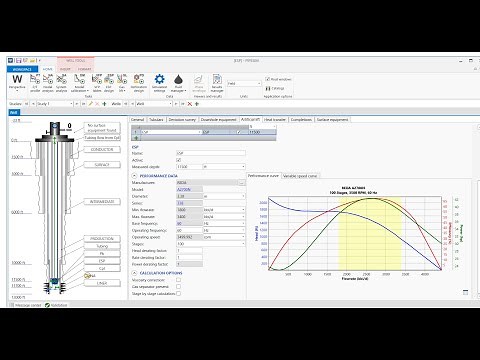The width and height of the screenshot is (480, 360).
Task: Toggle the active checkbox in ESP table row
Action: pyautogui.click(x=239, y=132)
